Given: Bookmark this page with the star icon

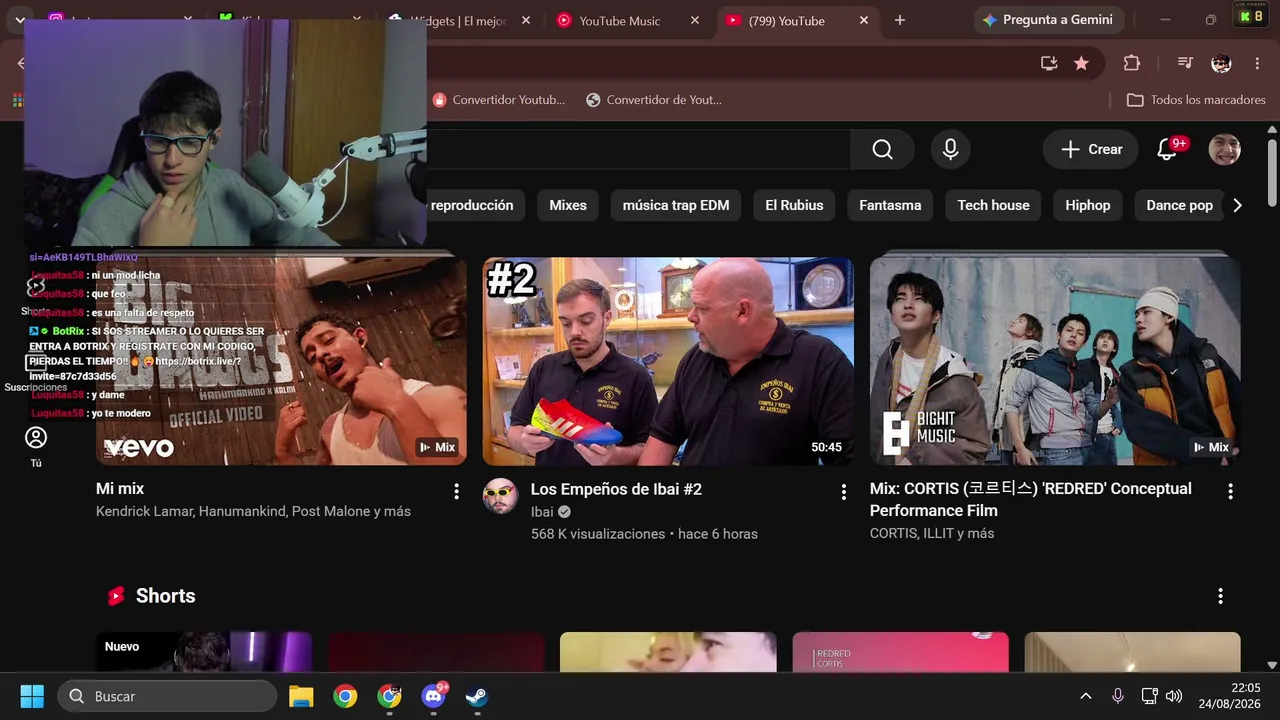Looking at the screenshot, I should [x=1081, y=63].
